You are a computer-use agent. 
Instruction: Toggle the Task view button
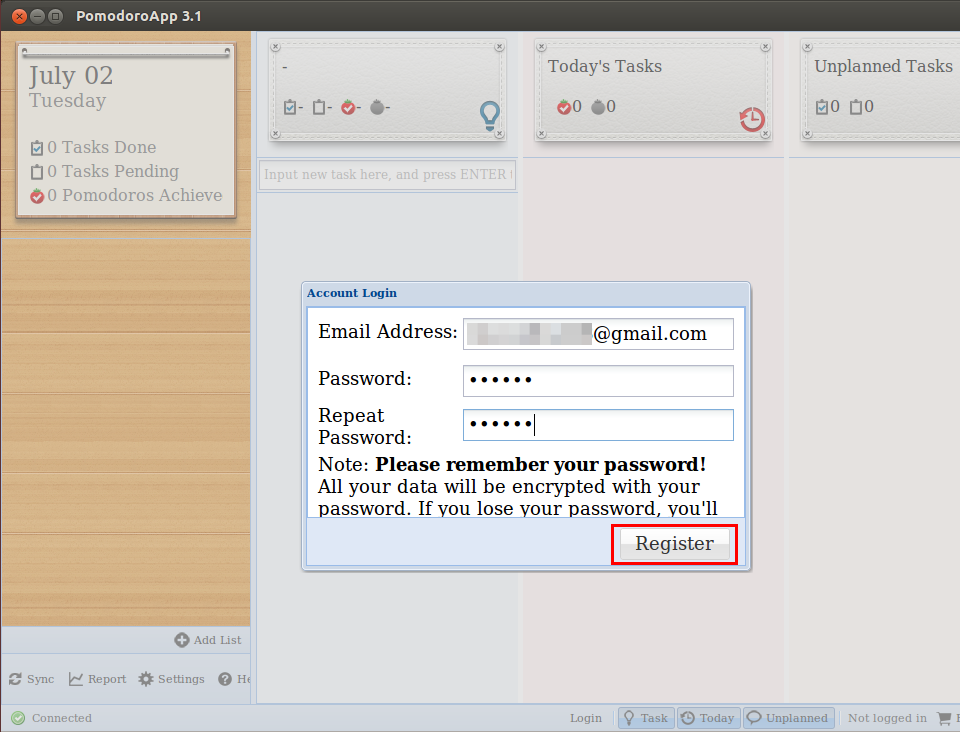pyautogui.click(x=646, y=718)
